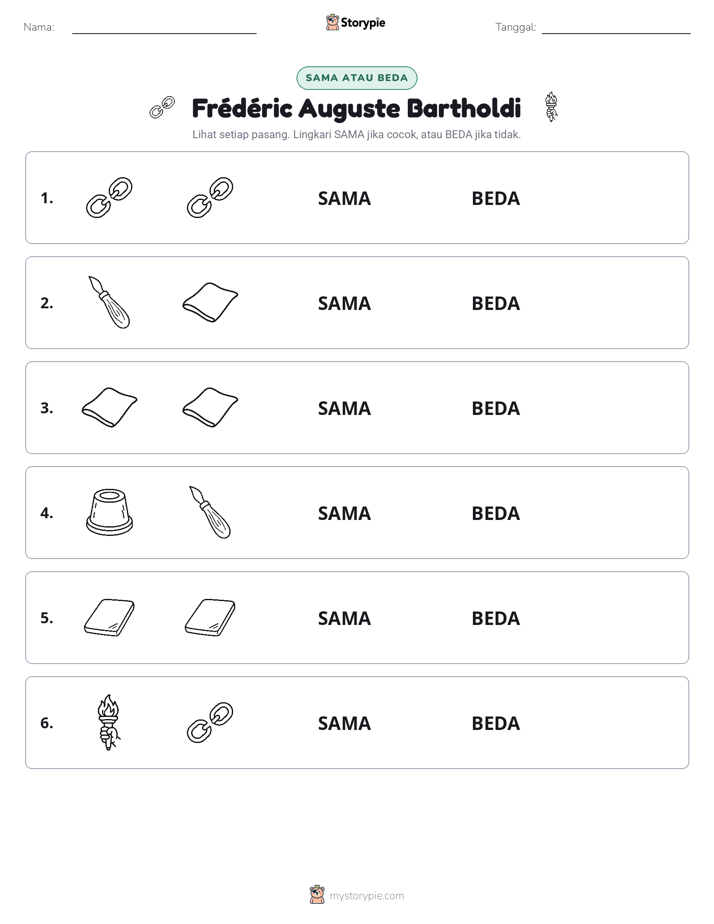
Task: Choose SAMA for question 1
Action: pyautogui.click(x=345, y=199)
